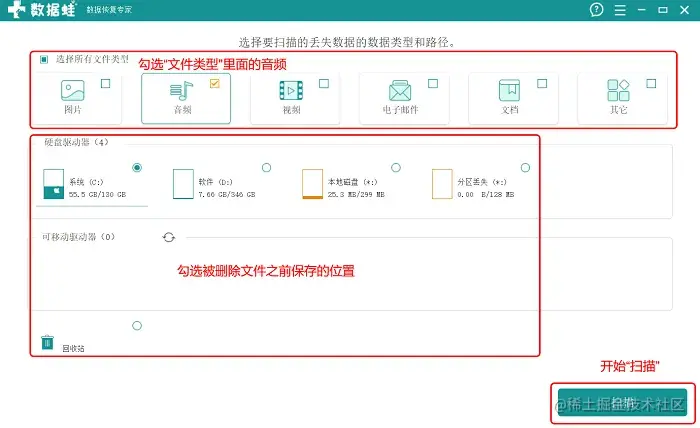Click the 55.5 GB/130 GB size text
Image resolution: width=700 pixels, height=428 pixels.
tap(97, 195)
